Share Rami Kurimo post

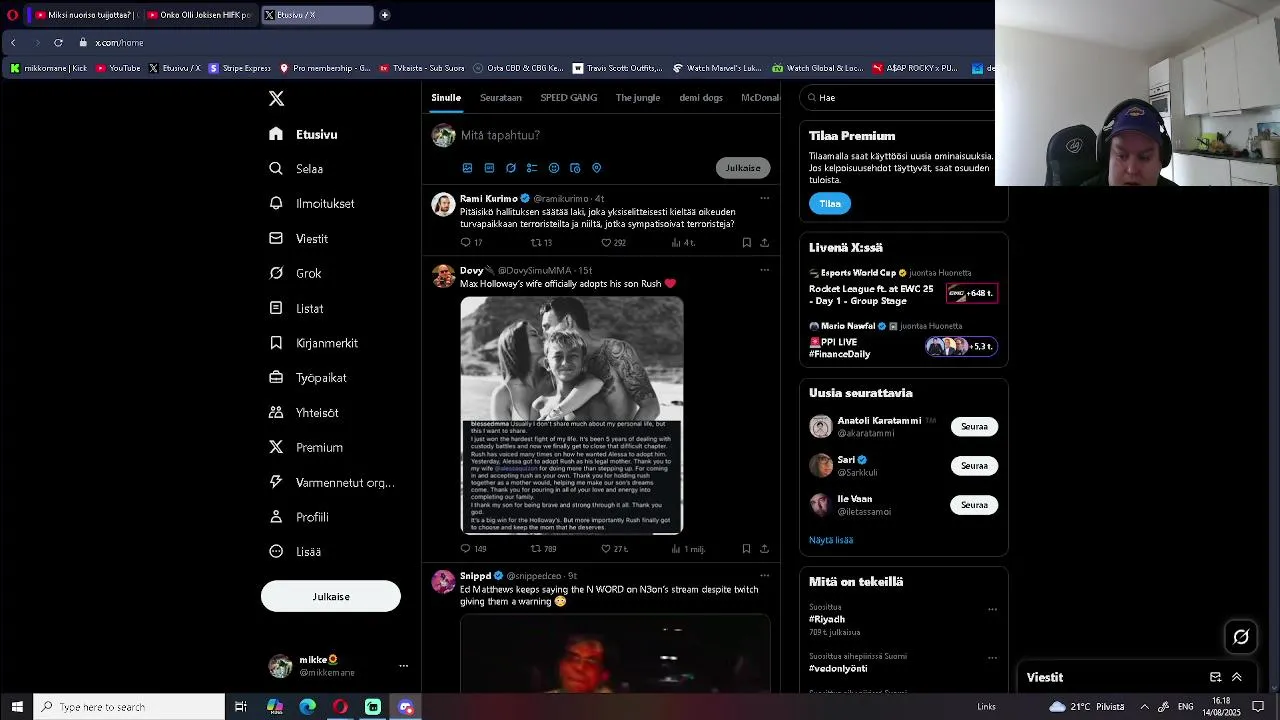tap(764, 242)
